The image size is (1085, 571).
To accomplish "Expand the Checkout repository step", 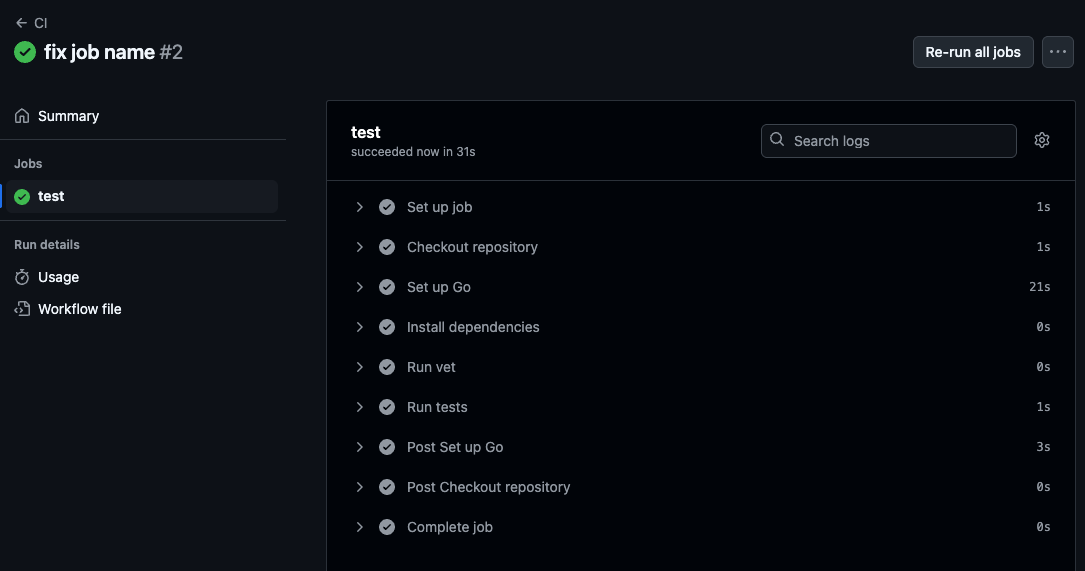I will (360, 247).
